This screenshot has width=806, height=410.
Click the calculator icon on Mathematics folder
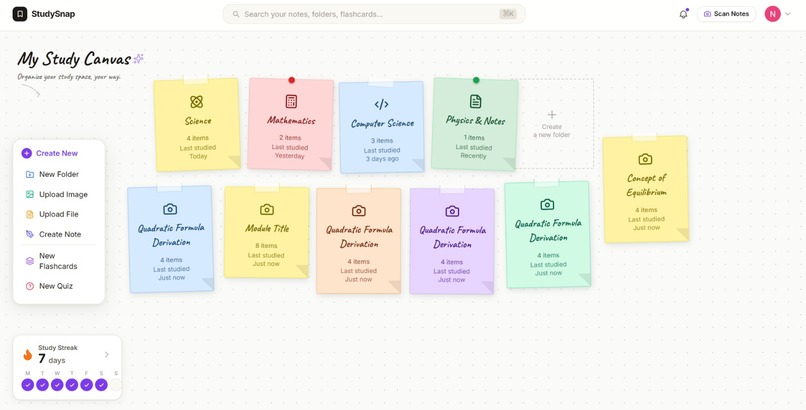click(291, 101)
